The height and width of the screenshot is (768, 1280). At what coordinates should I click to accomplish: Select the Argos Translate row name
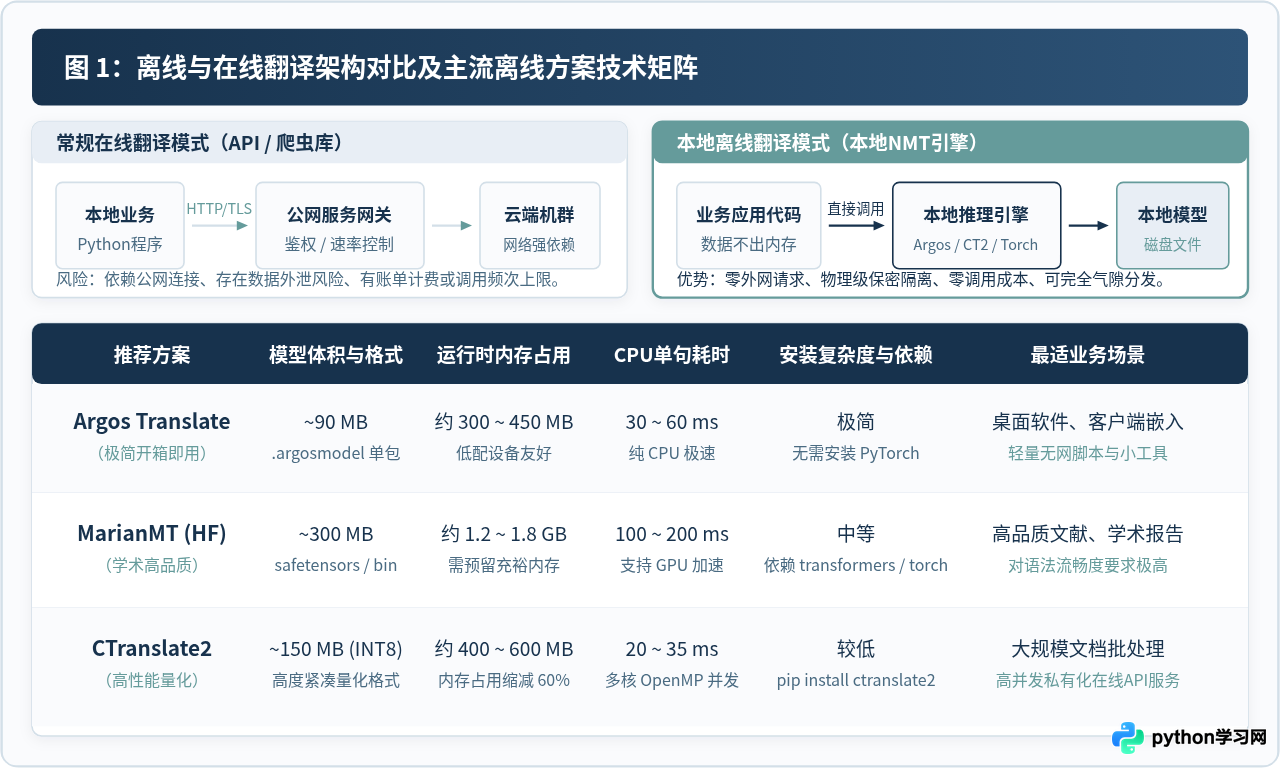[152, 421]
